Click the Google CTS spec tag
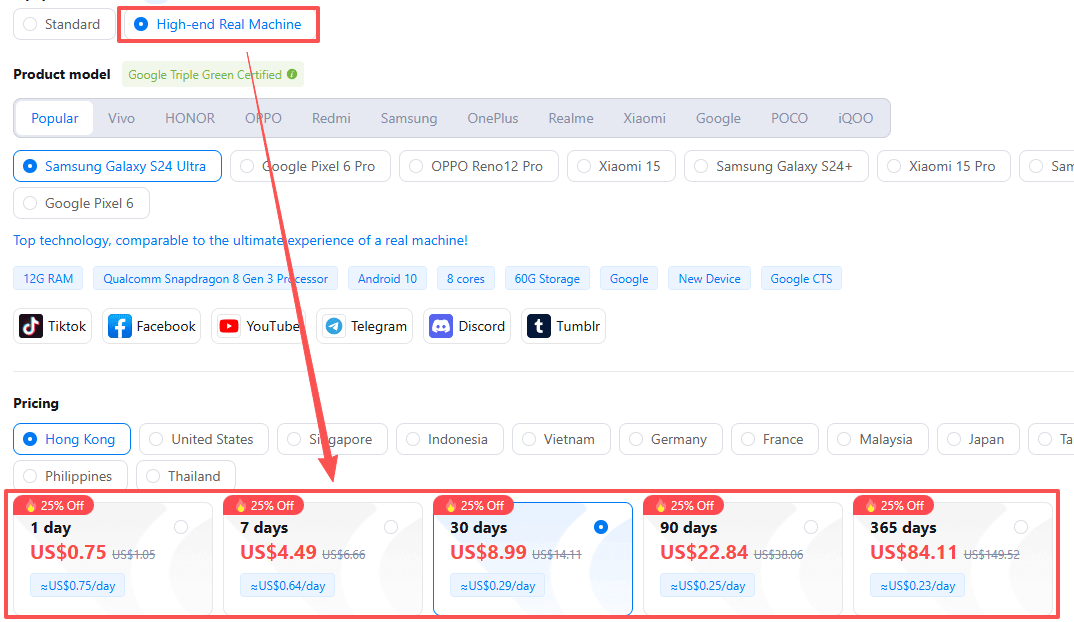 801,279
